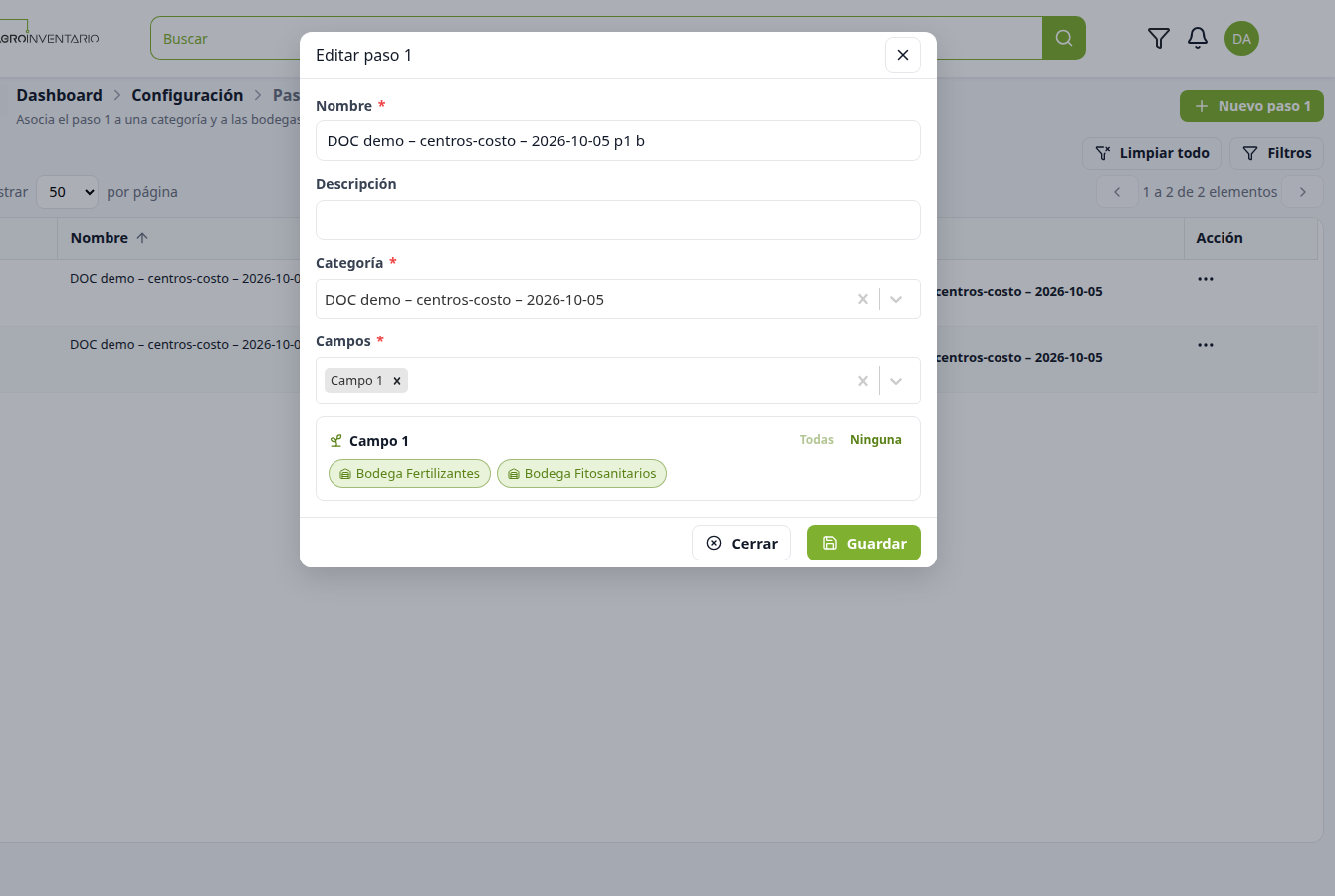Expand the Campos dropdown

(896, 380)
